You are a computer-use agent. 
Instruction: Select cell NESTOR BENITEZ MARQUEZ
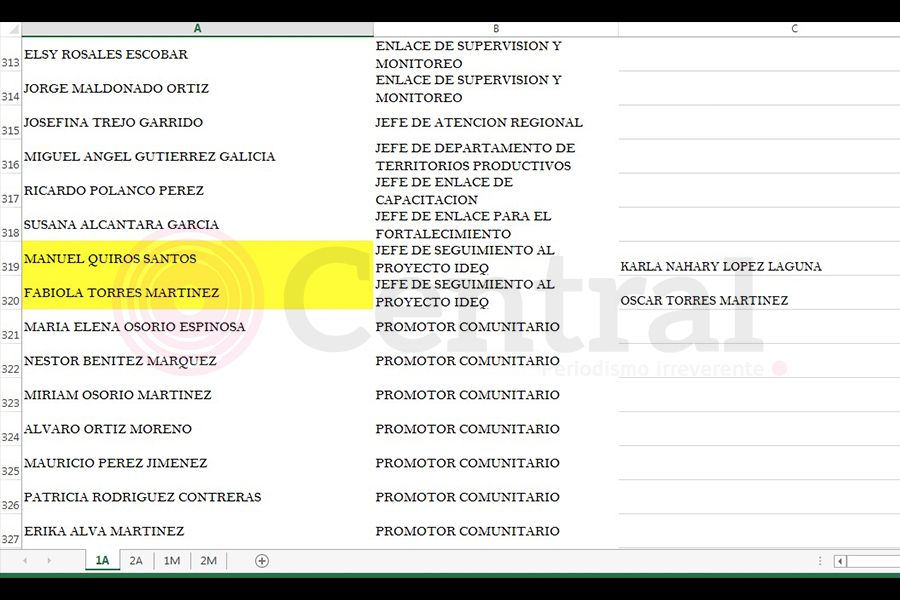coord(197,361)
